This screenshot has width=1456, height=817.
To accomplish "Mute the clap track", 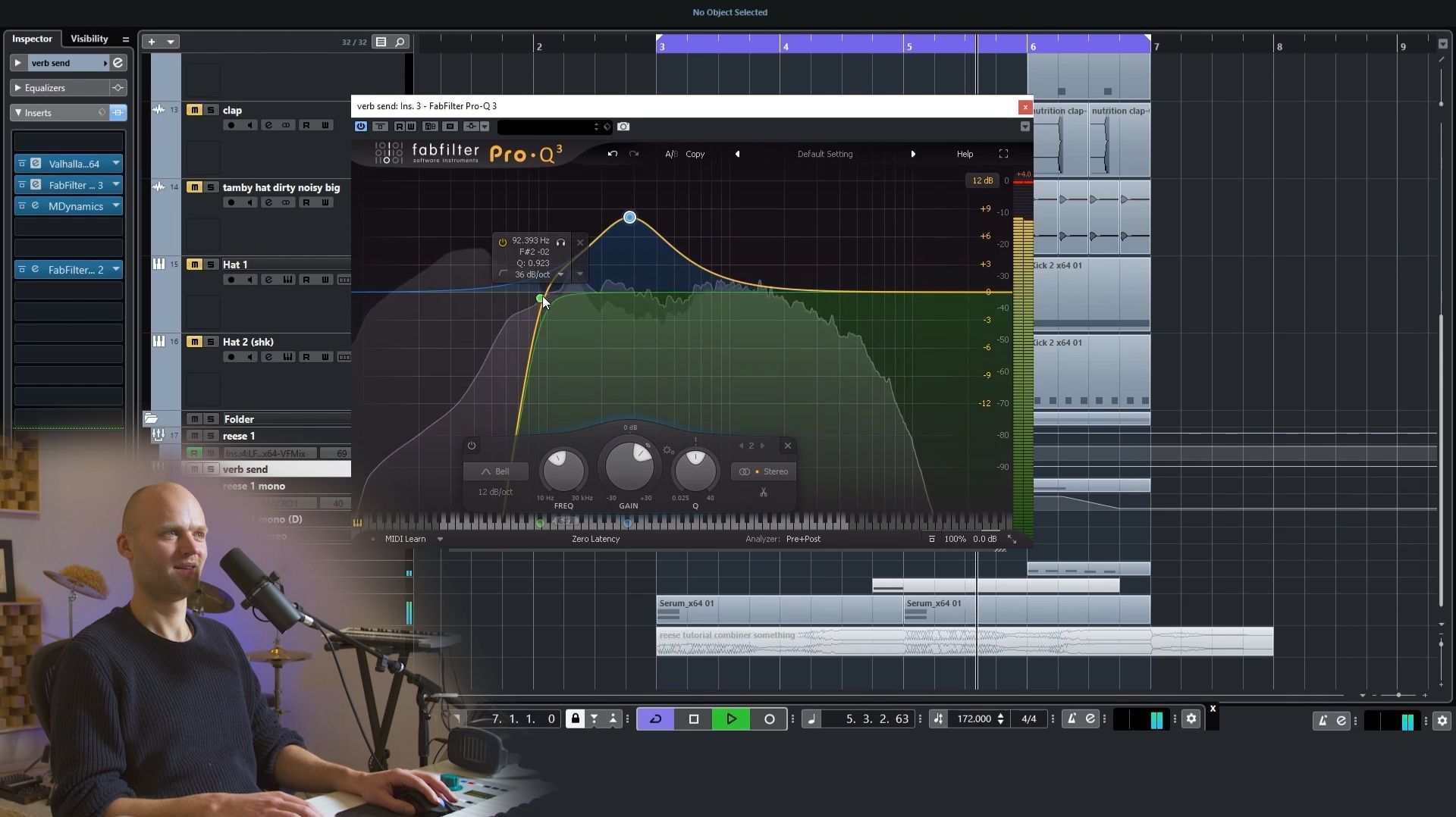I will point(194,110).
